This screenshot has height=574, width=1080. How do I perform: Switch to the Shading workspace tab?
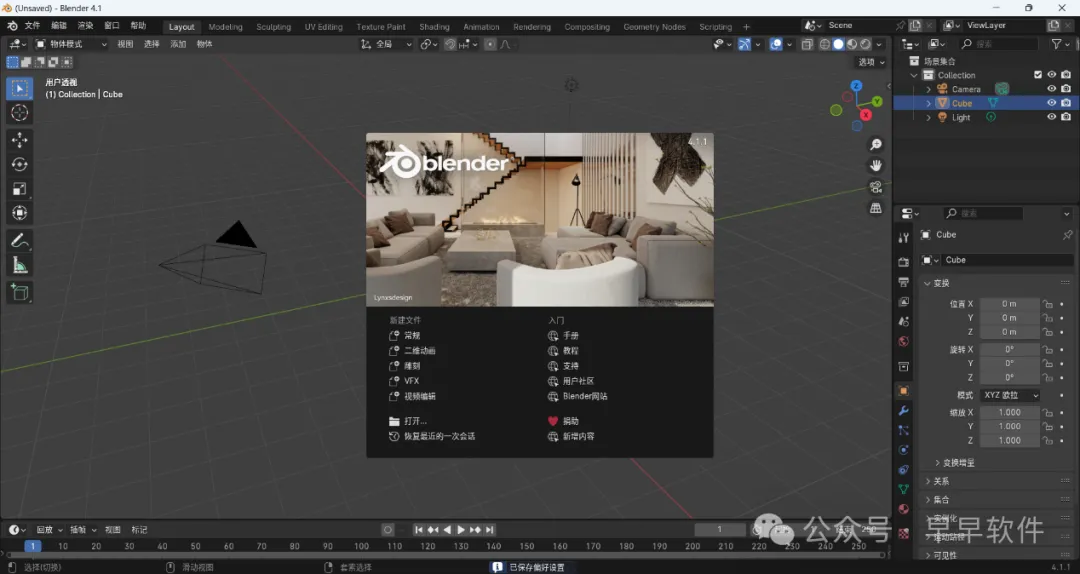[x=434, y=27]
